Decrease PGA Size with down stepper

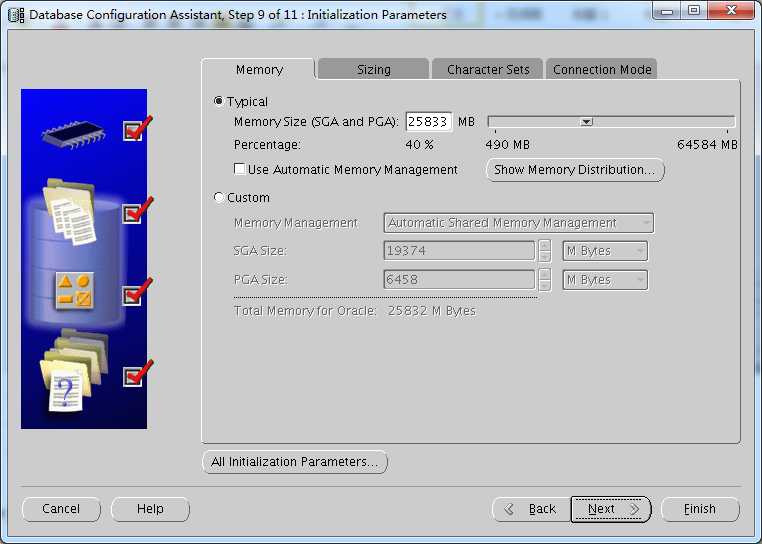tap(545, 285)
